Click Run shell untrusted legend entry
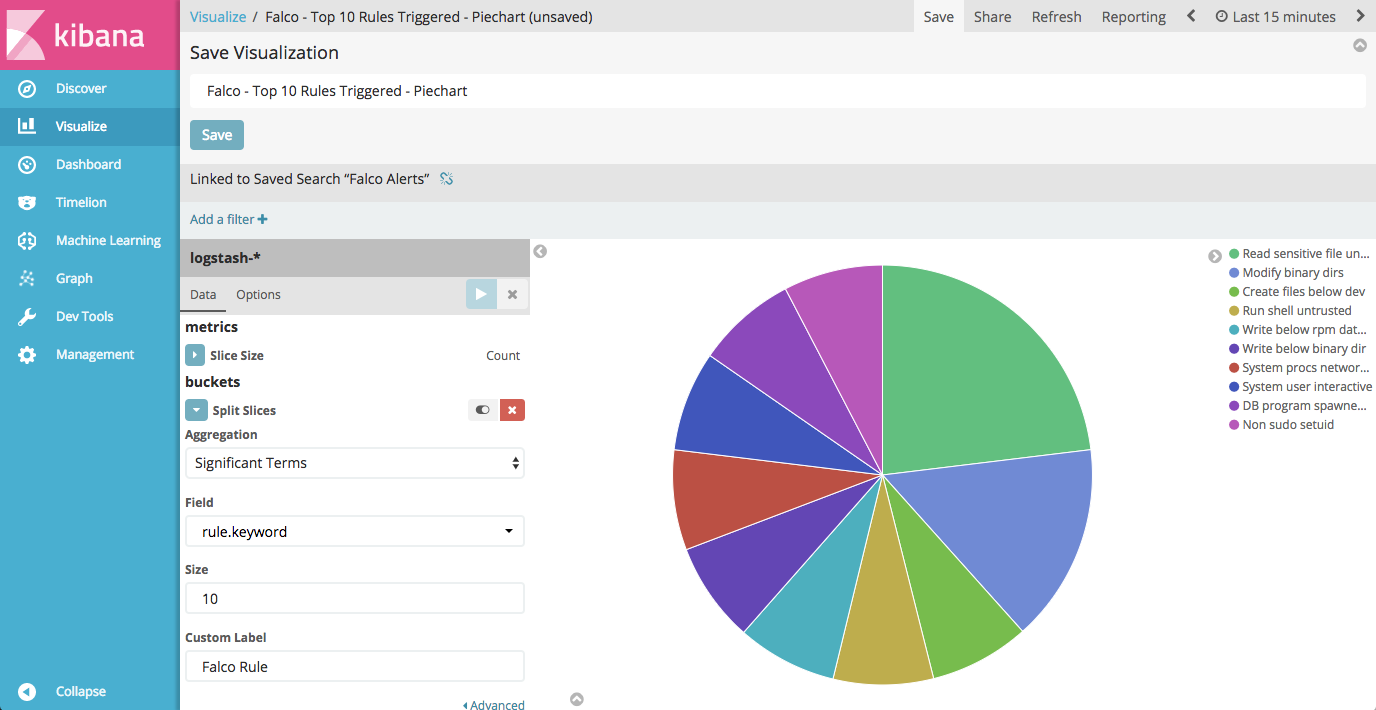 (x=1290, y=311)
